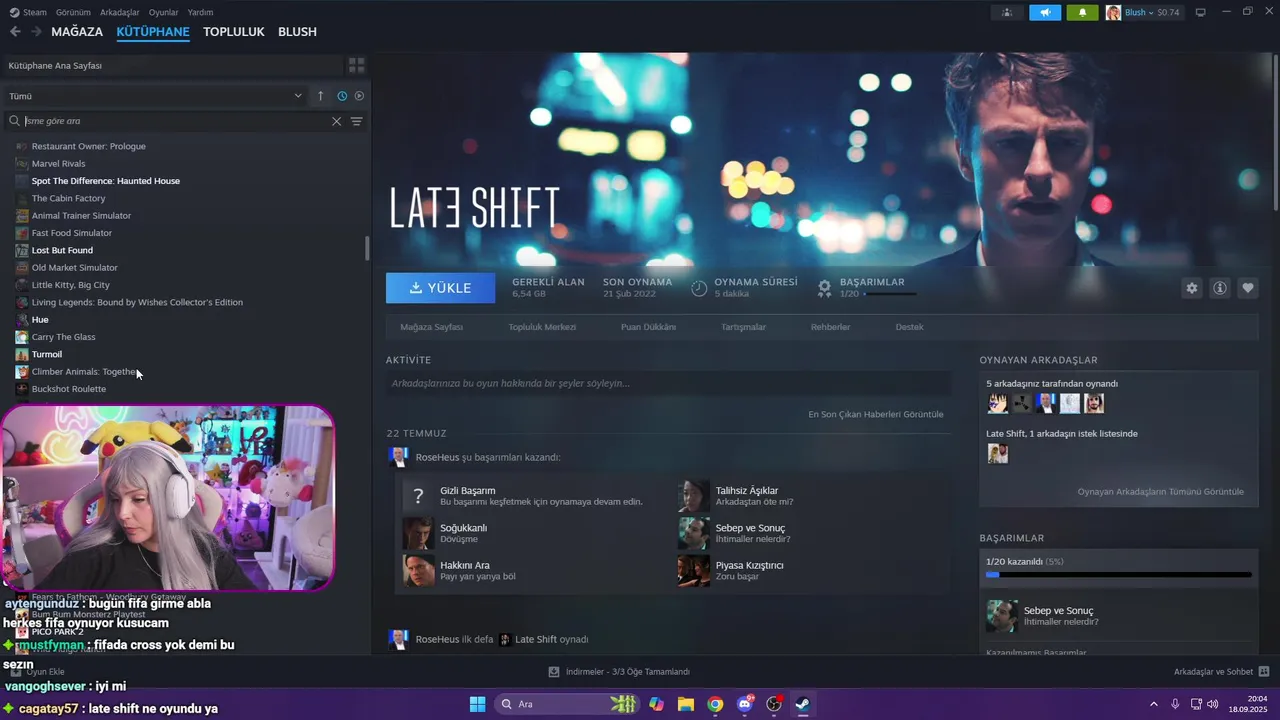Open the Blush account avatar

(1113, 13)
